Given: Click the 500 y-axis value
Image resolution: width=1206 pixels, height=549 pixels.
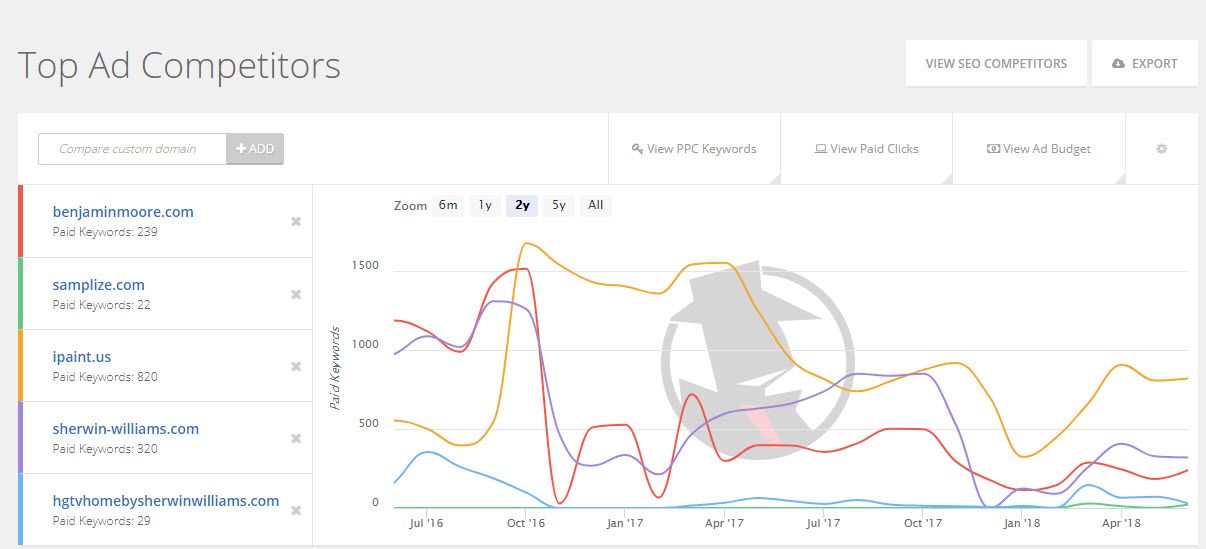Looking at the screenshot, I should coord(369,423).
